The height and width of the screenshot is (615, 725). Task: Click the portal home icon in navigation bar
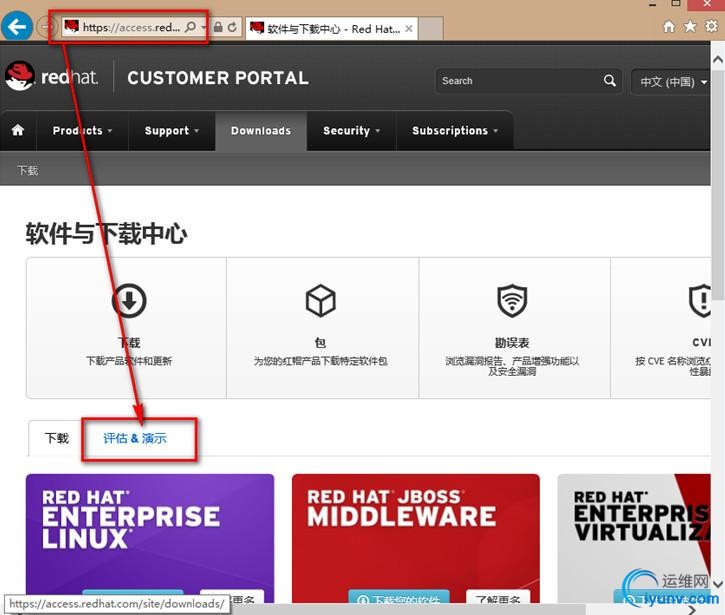(x=18, y=130)
